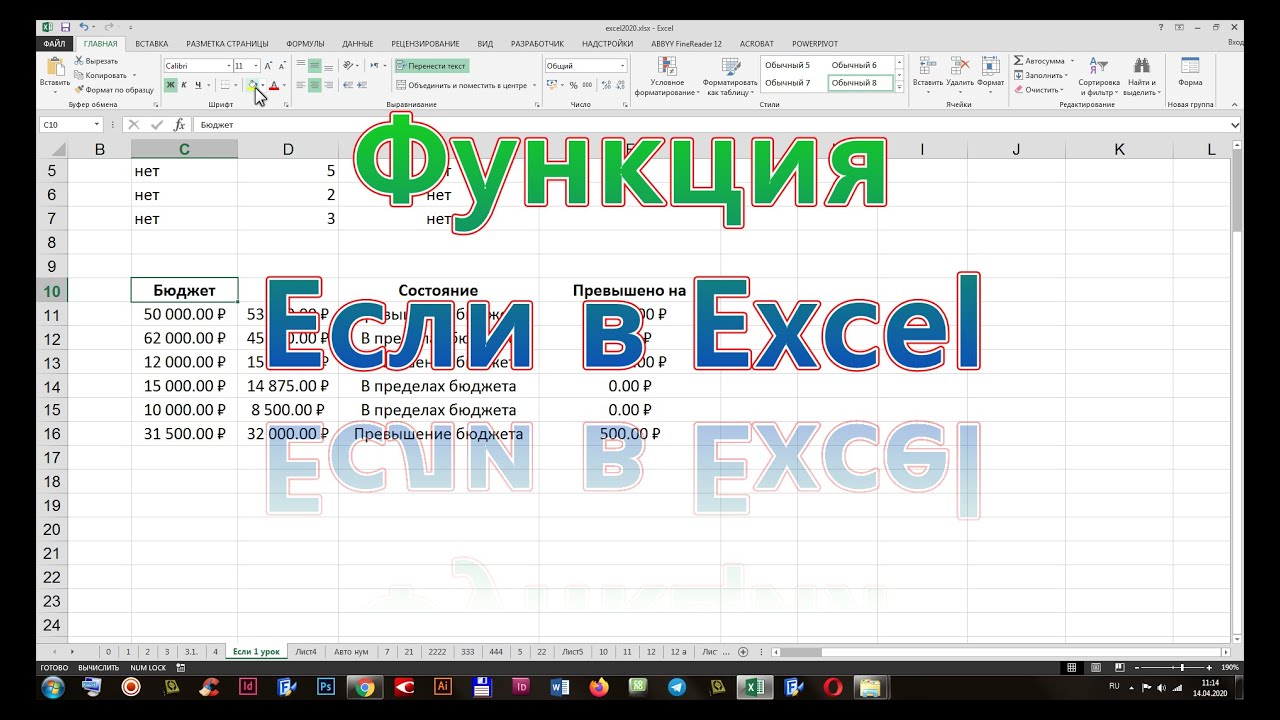Switch to Page Layout view icon
Screen dimensions: 1280x720
(x=1096, y=667)
